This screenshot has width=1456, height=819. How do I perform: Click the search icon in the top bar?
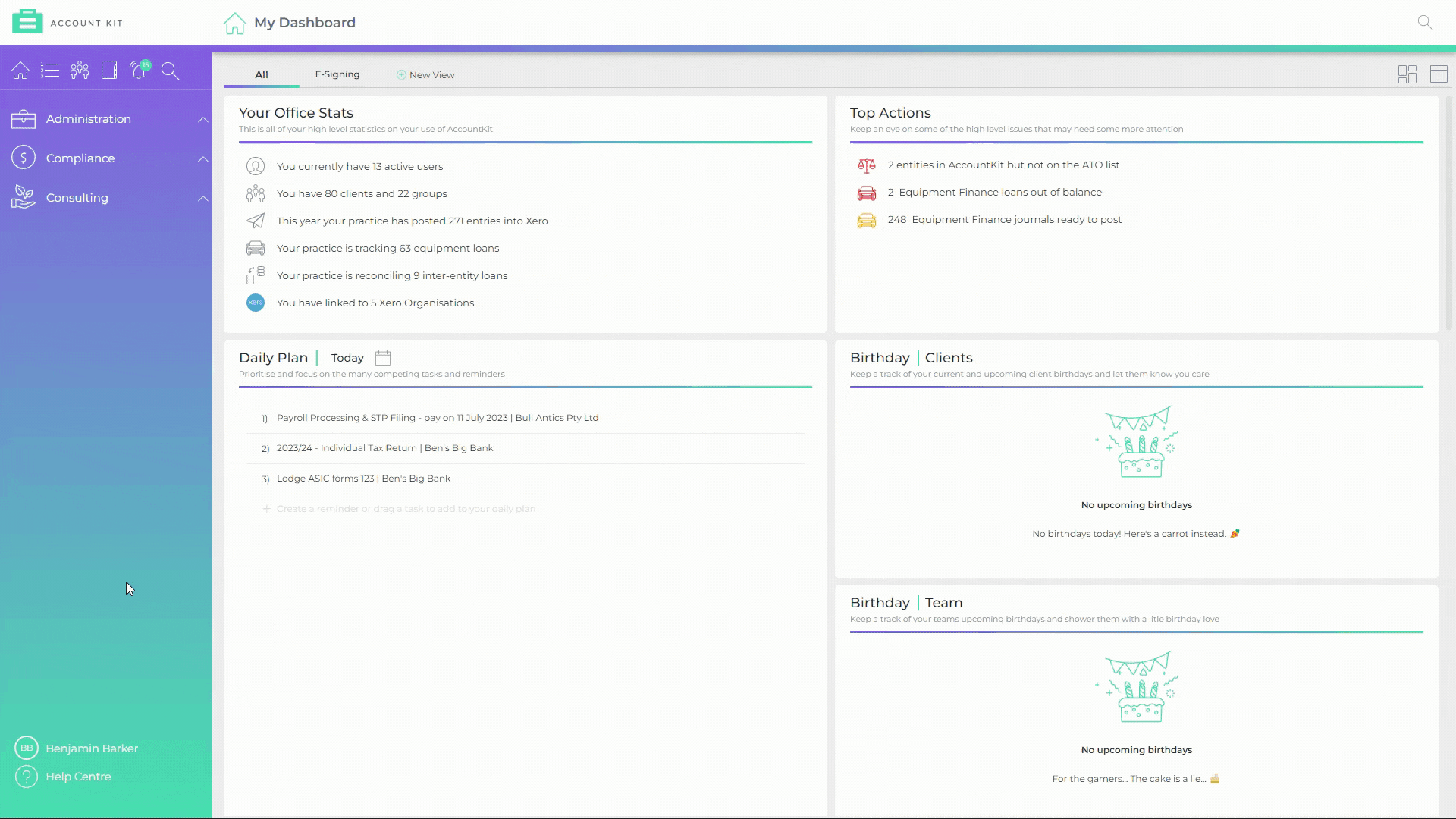pyautogui.click(x=1426, y=23)
